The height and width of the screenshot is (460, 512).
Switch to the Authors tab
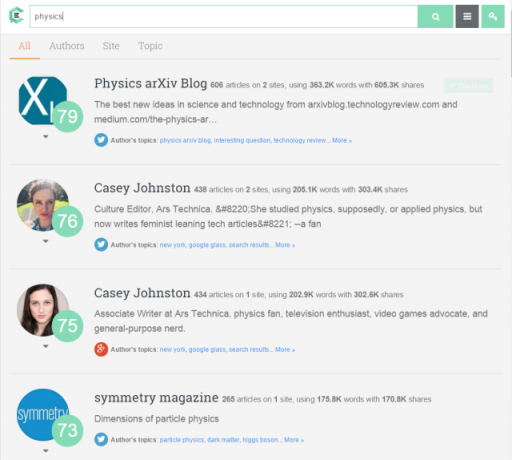pos(67,46)
